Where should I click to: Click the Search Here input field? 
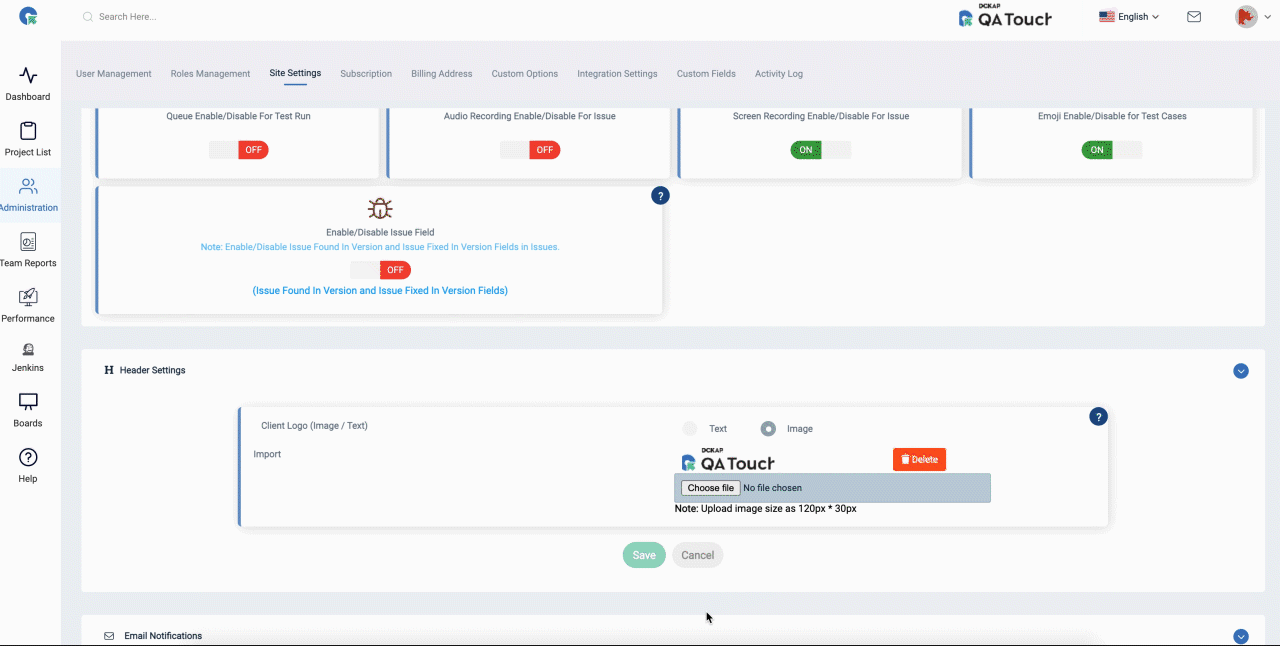[128, 17]
